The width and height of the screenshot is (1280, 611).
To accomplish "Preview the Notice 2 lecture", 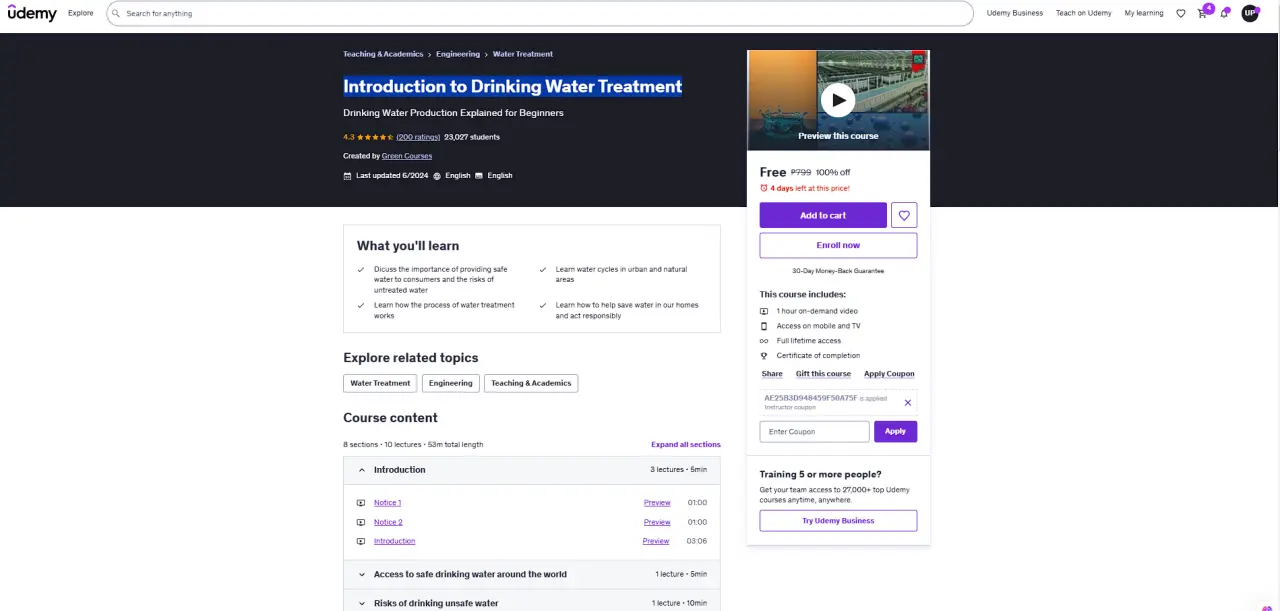I will 657,522.
